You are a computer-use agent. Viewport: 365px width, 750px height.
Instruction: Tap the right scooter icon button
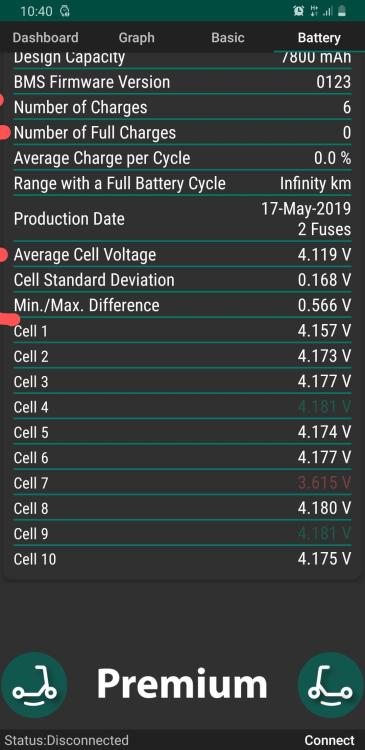(331, 685)
